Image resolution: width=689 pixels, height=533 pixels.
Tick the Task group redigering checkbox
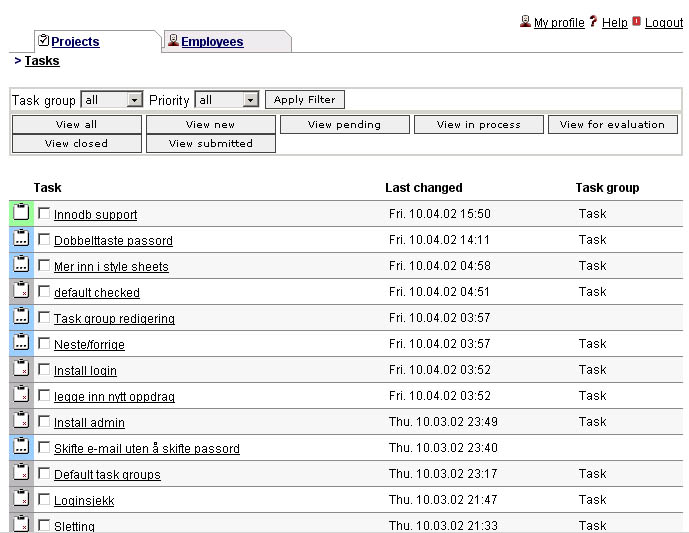click(x=44, y=317)
